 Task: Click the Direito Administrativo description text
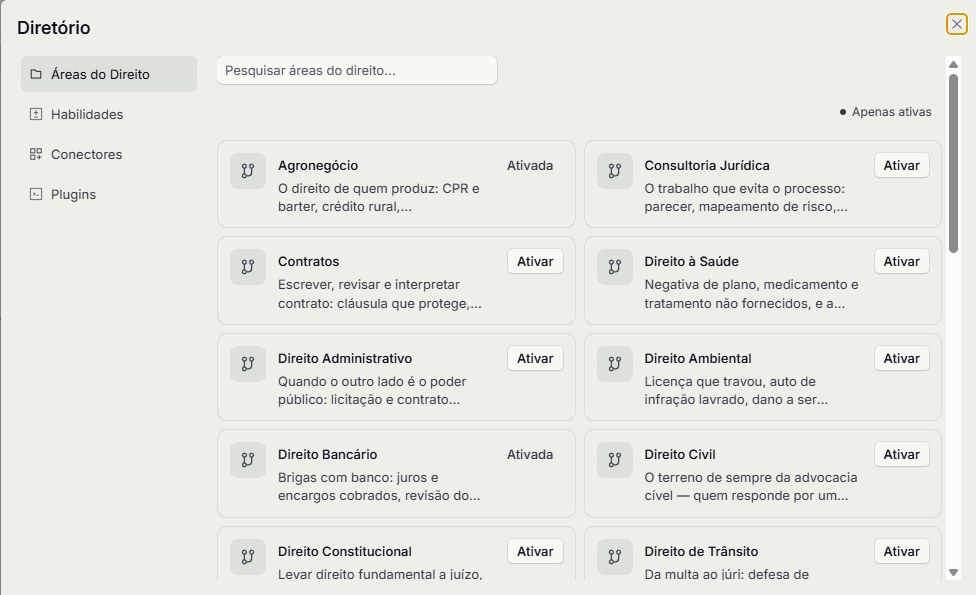(x=372, y=390)
